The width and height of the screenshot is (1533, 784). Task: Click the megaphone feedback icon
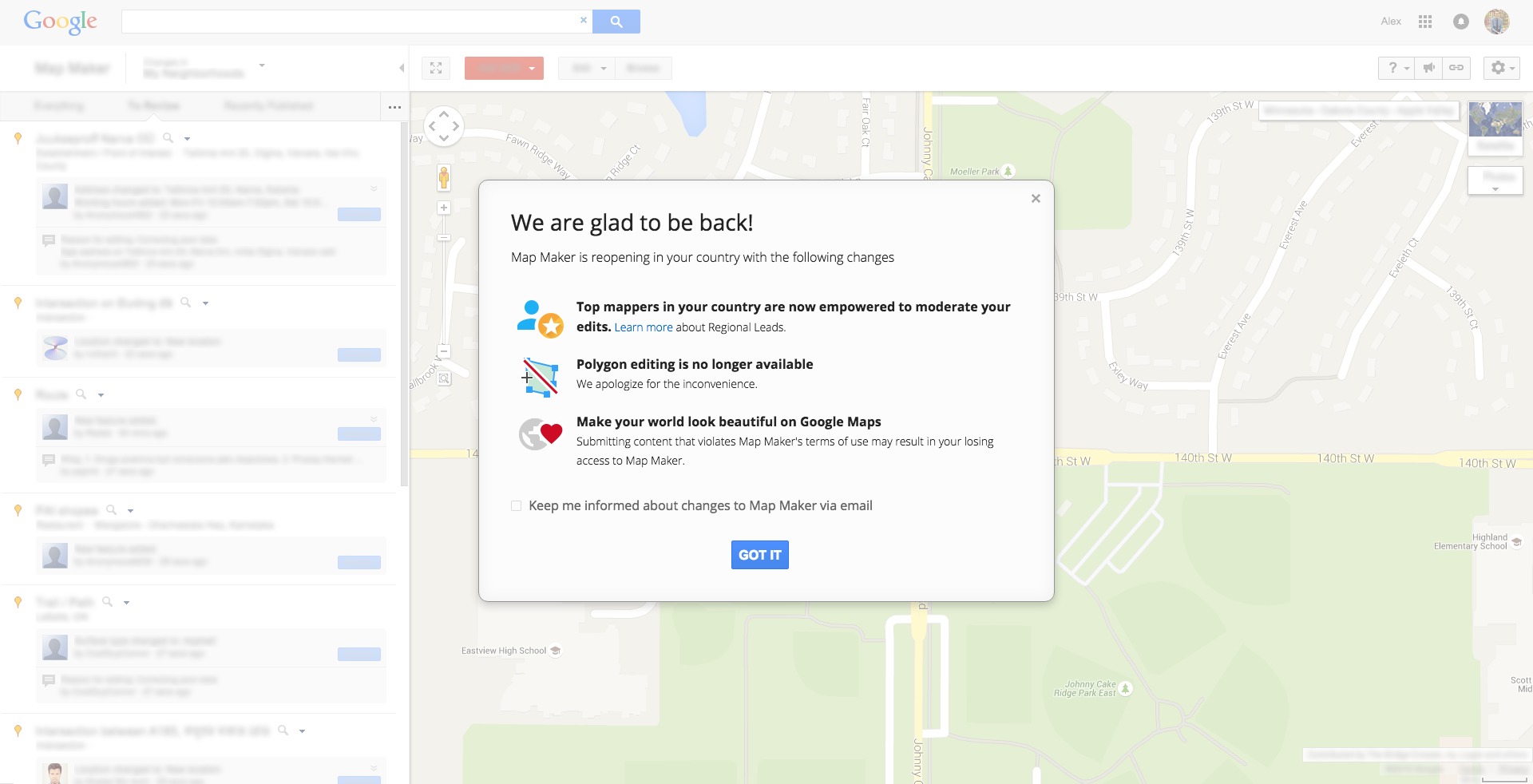tap(1428, 68)
